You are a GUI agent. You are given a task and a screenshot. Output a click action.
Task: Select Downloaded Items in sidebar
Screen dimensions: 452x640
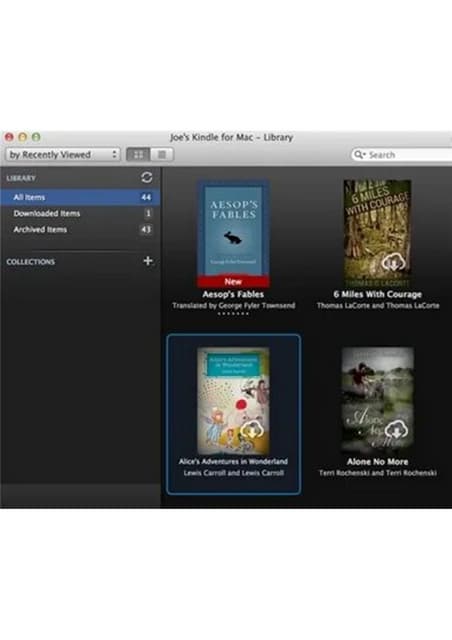pos(80,213)
